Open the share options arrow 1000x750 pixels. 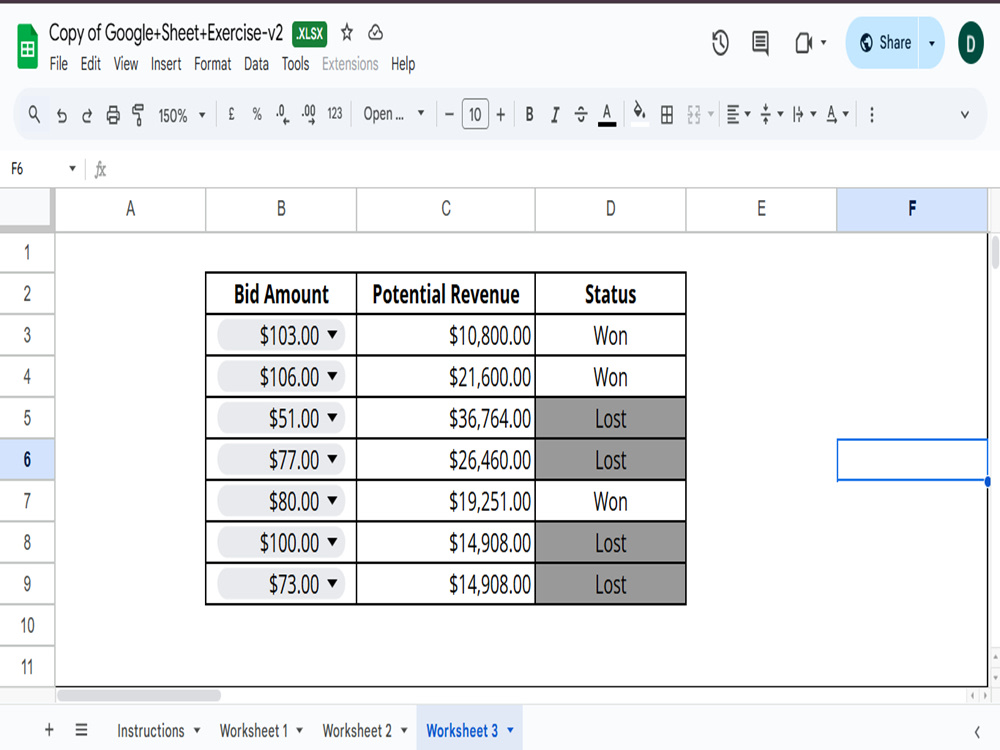(x=932, y=43)
